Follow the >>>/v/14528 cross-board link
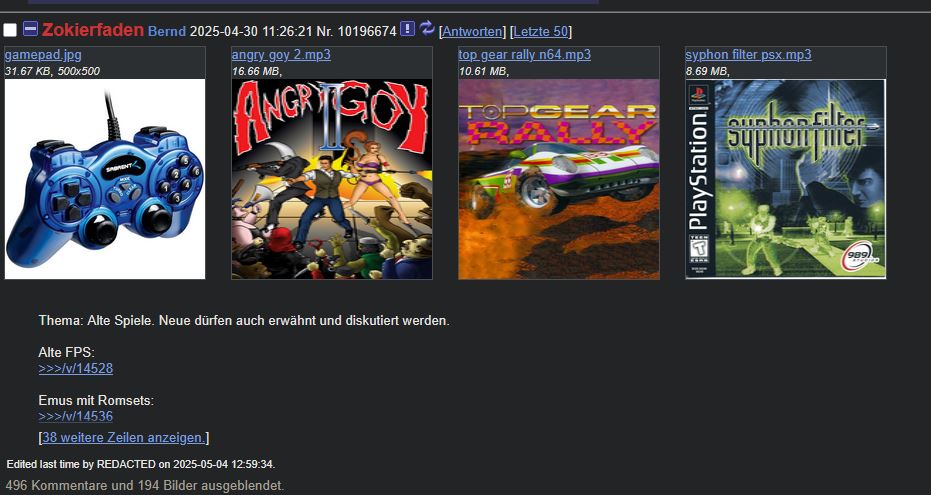931x495 pixels. (75, 369)
